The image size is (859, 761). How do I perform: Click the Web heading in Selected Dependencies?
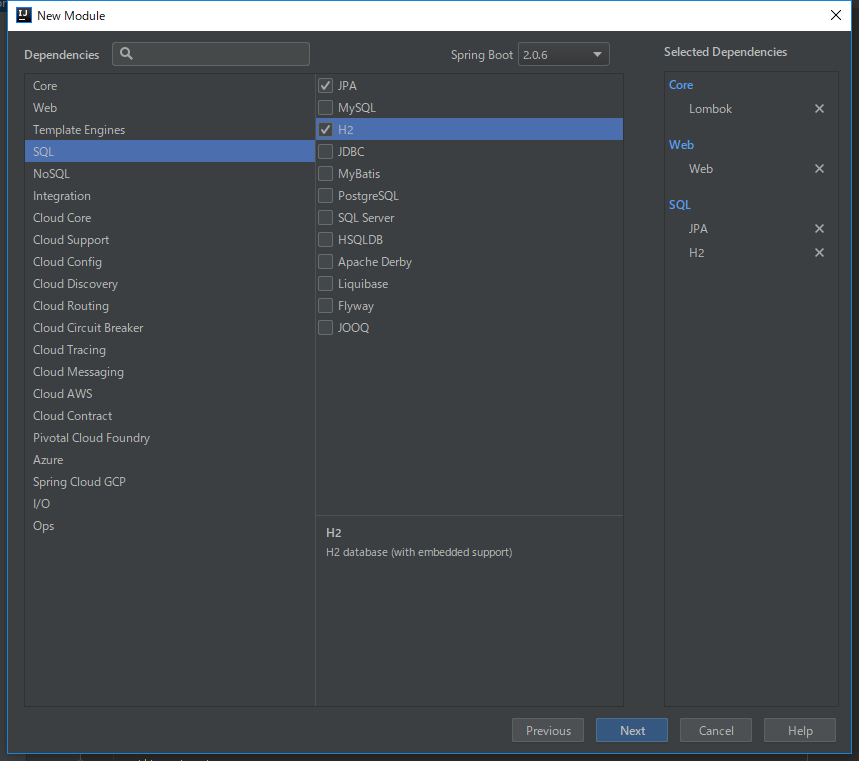[682, 145]
